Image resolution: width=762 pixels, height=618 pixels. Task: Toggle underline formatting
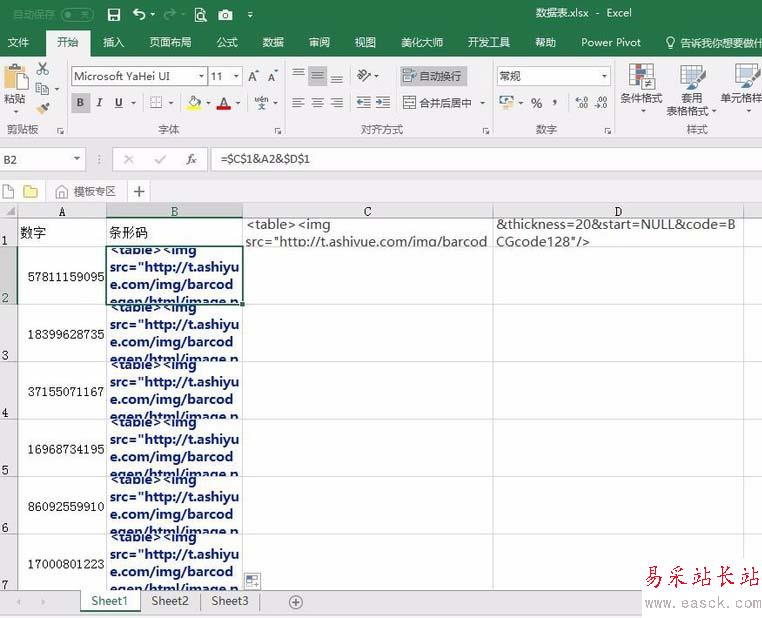pos(119,103)
